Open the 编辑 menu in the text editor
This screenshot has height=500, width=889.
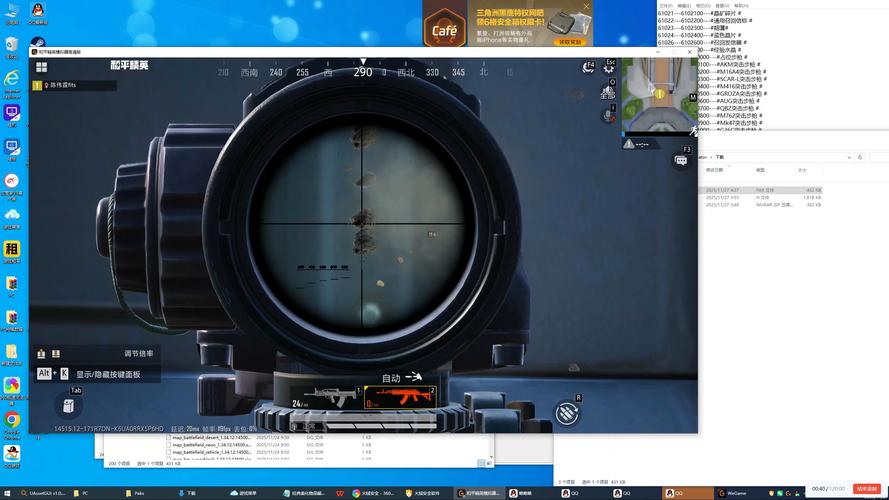(x=684, y=6)
